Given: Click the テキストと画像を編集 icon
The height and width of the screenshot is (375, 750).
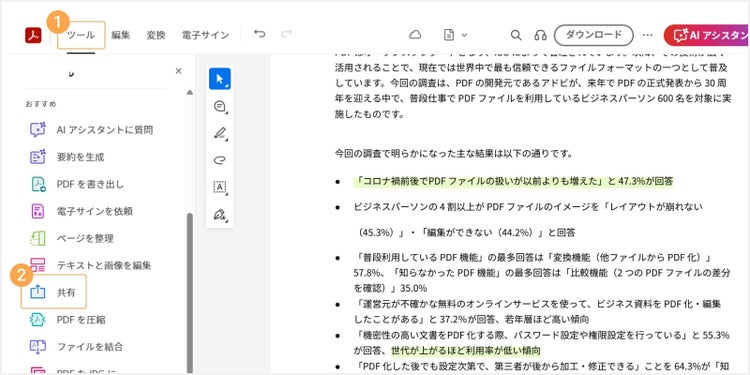Looking at the screenshot, I should (38, 265).
